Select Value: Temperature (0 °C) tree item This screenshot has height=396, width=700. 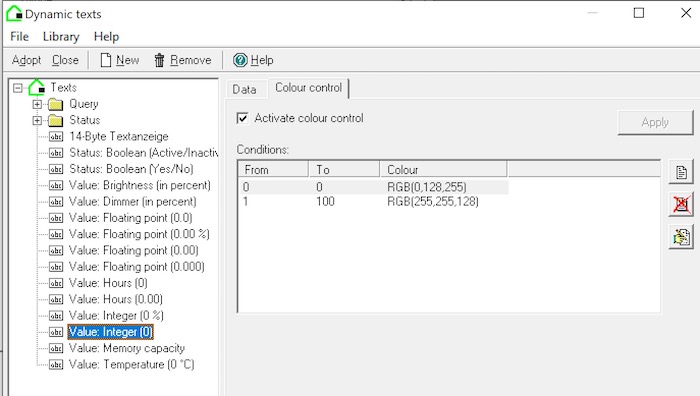pyautogui.click(x=131, y=365)
